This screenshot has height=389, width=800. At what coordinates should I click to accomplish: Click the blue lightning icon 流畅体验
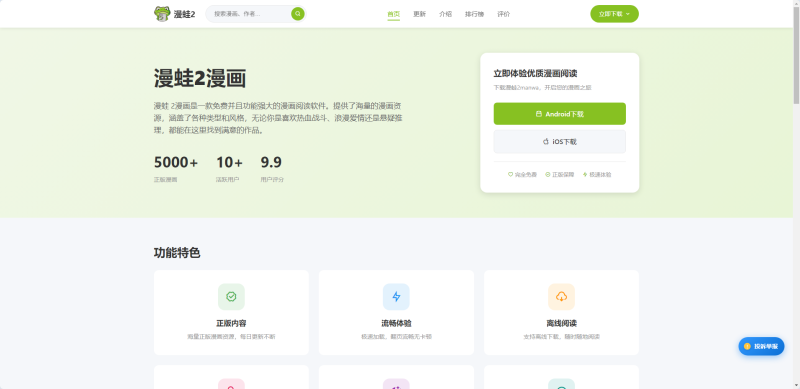pyautogui.click(x=396, y=297)
